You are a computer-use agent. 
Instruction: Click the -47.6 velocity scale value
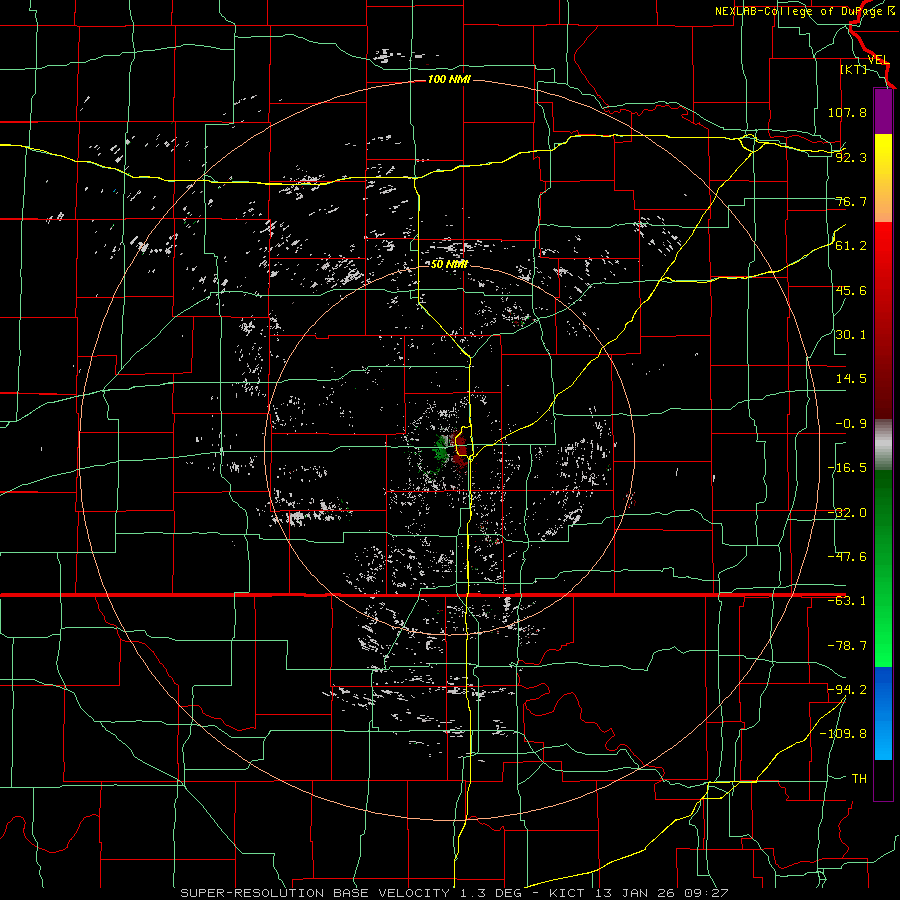coord(847,557)
